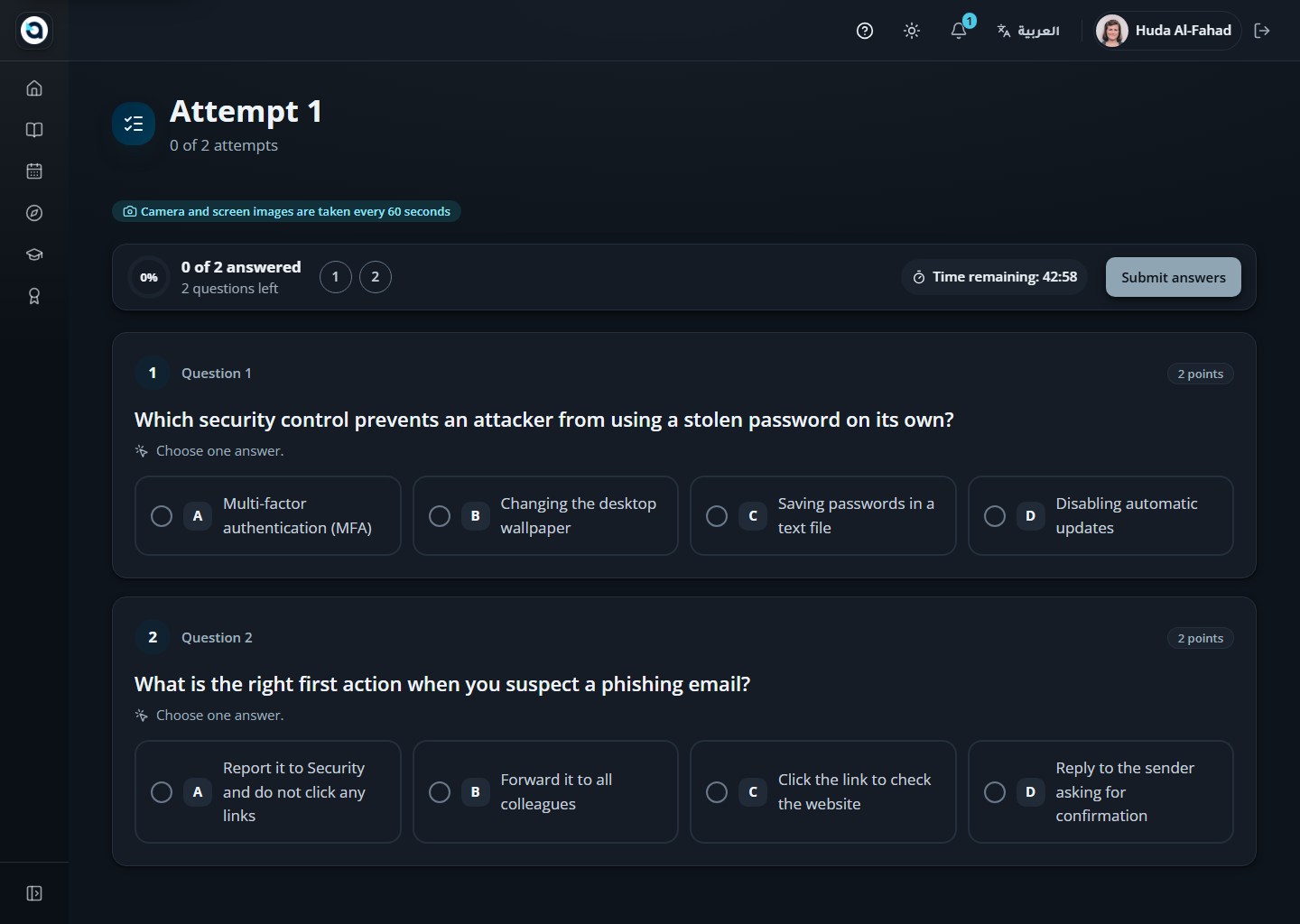Open the help question mark icon

865,31
